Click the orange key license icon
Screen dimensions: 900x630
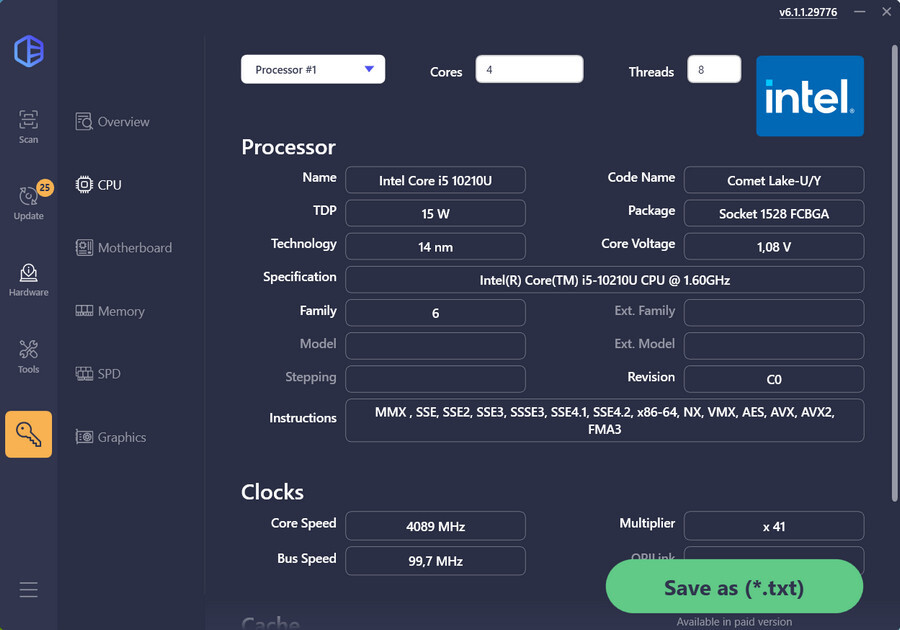(x=29, y=434)
